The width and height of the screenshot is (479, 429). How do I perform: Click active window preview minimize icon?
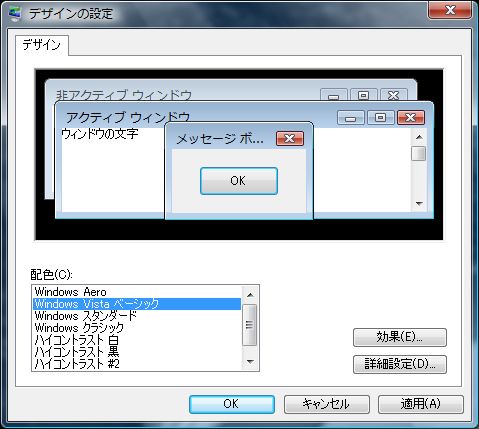350,118
